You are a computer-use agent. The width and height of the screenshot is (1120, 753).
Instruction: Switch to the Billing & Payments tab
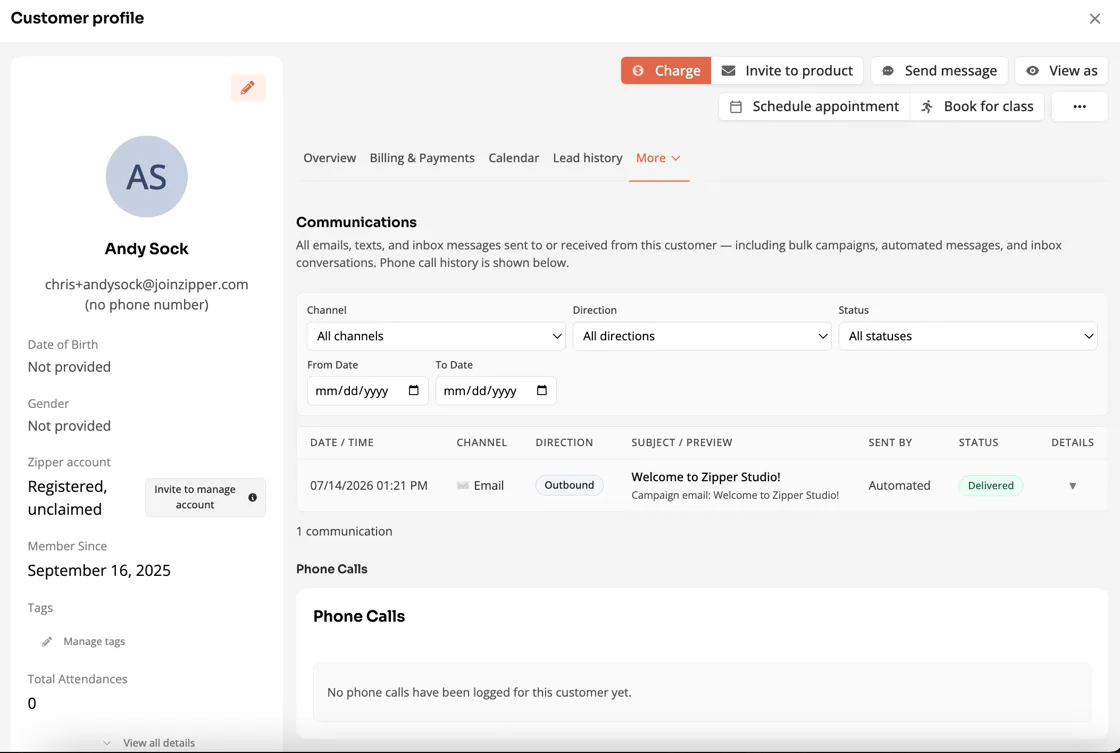pyautogui.click(x=422, y=158)
